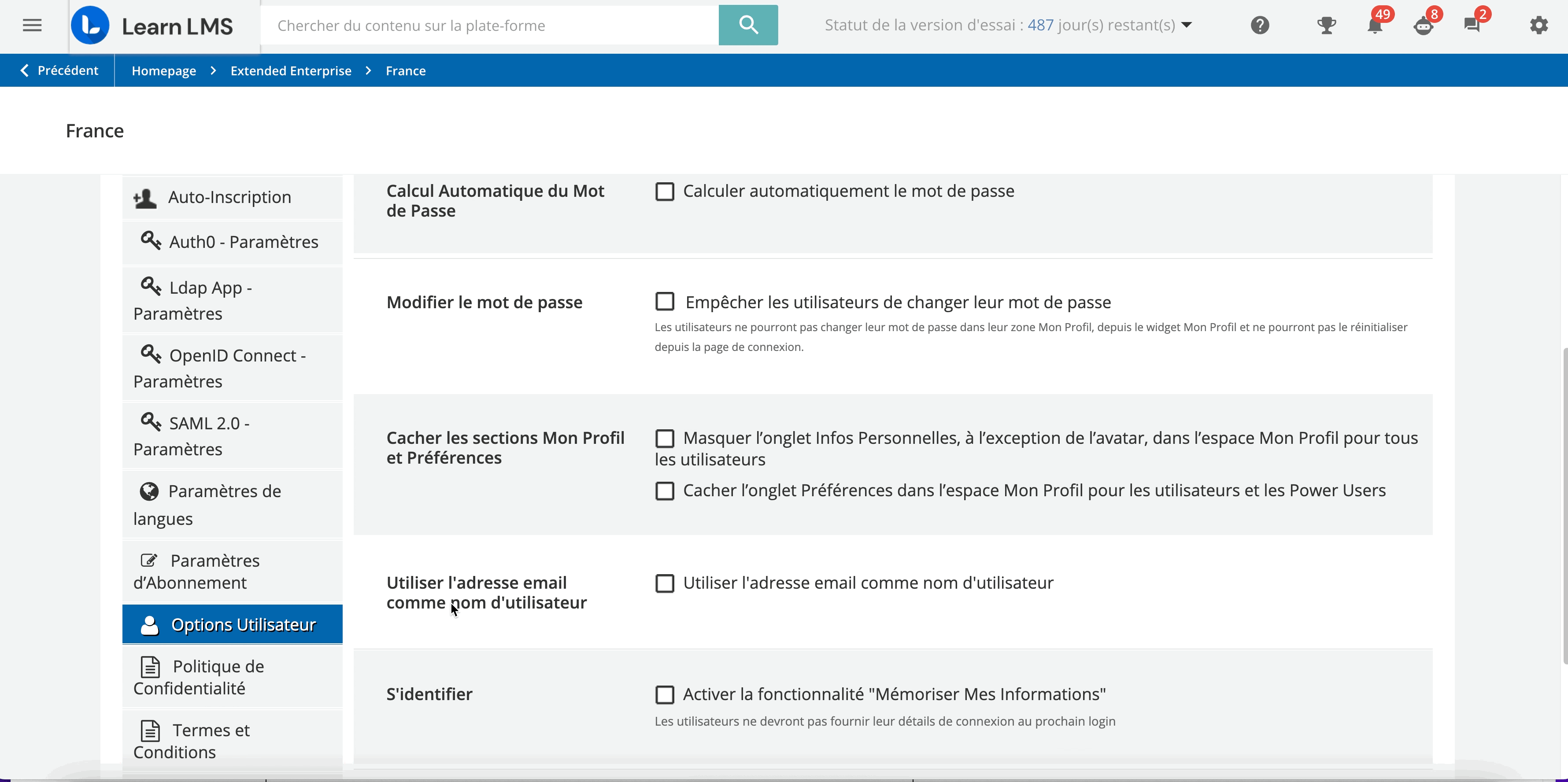Click the magnifier search button
This screenshot has width=1568, height=782.
[x=748, y=25]
